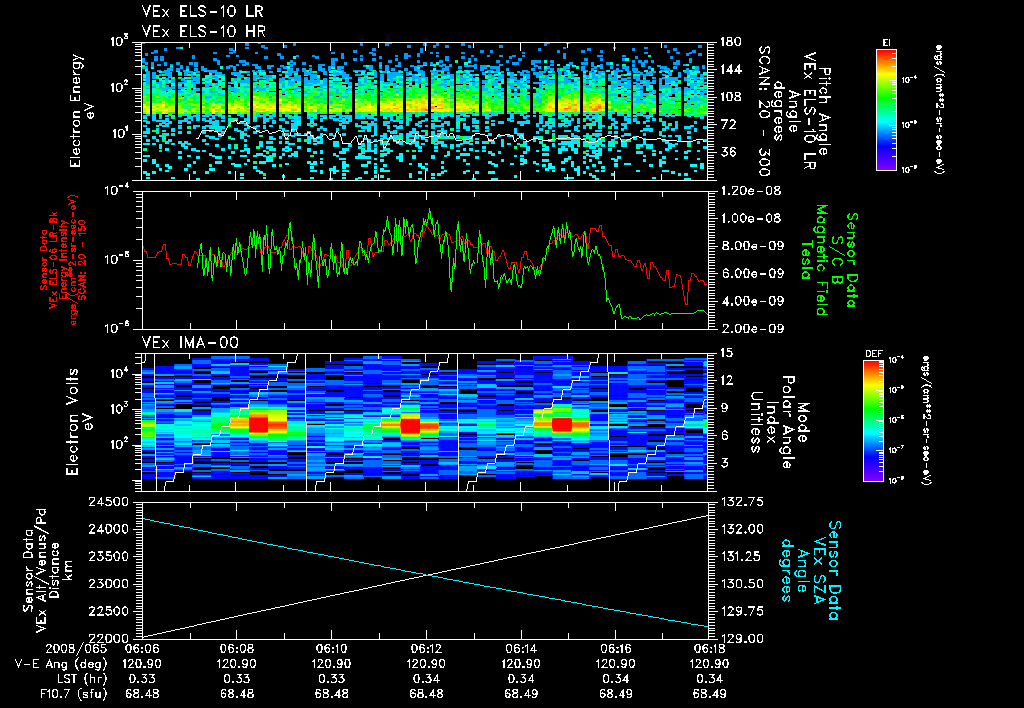Click the 180 pitch angle tick label
The width and height of the screenshot is (1024, 708).
tap(729, 42)
